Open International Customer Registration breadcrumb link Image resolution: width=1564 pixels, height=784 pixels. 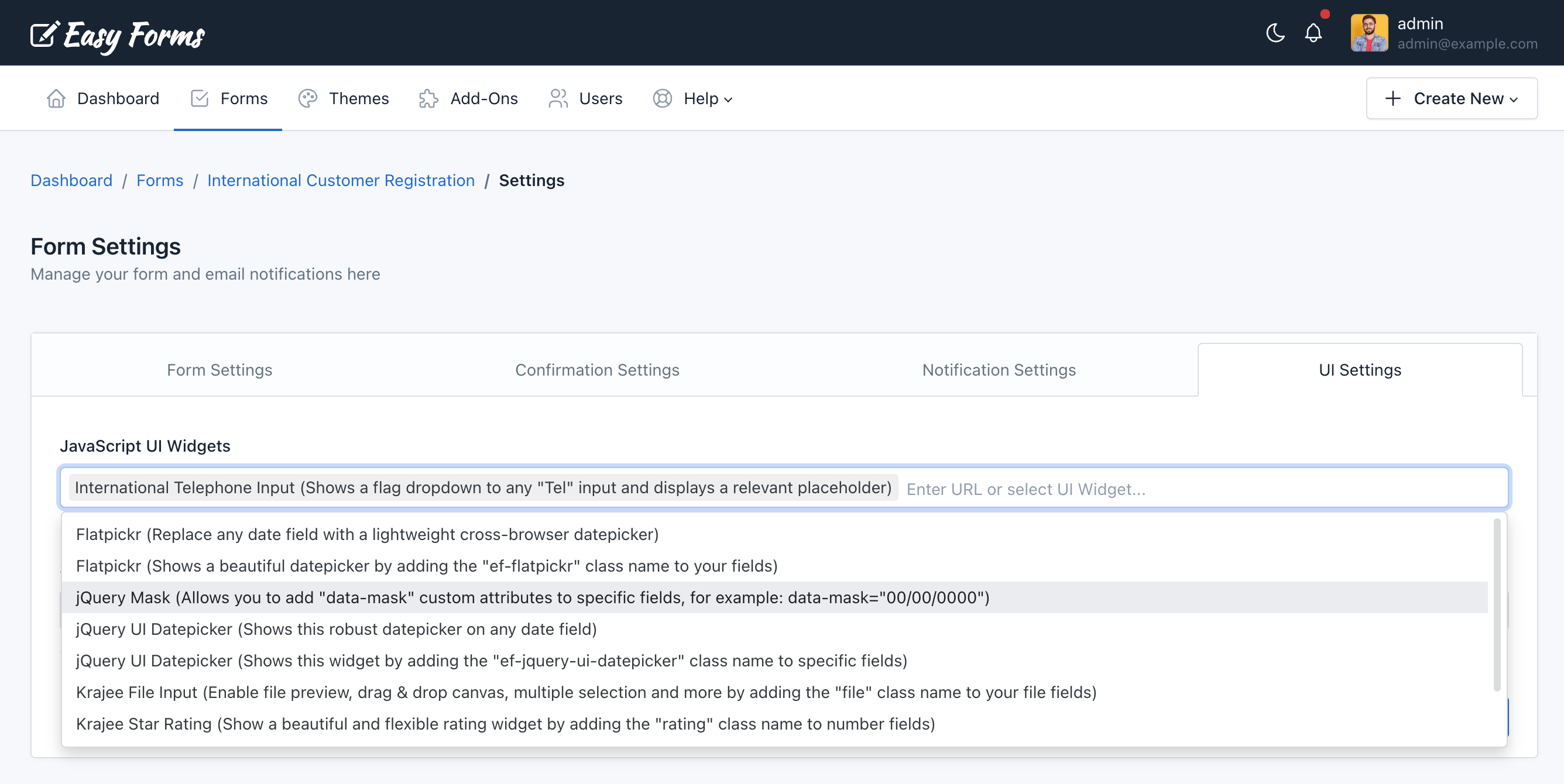pyautogui.click(x=341, y=181)
